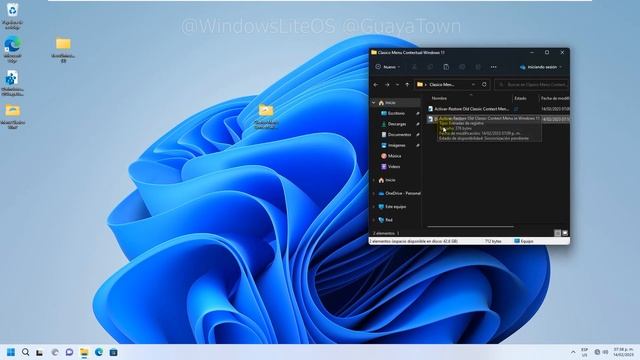This screenshot has height=360, width=640.
Task: Go back with the Explorer back arrow
Action: click(x=376, y=85)
